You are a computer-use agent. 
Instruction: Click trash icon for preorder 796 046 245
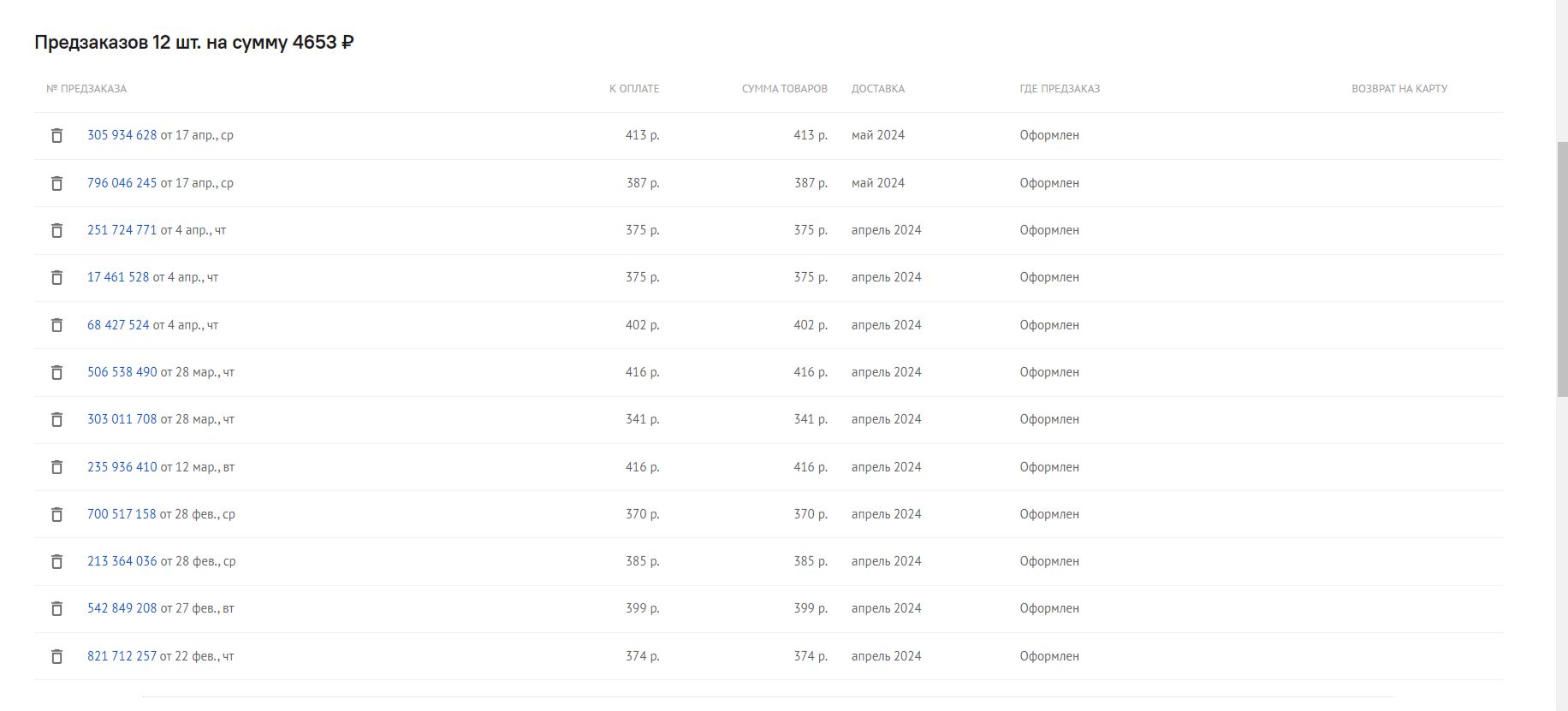click(56, 183)
